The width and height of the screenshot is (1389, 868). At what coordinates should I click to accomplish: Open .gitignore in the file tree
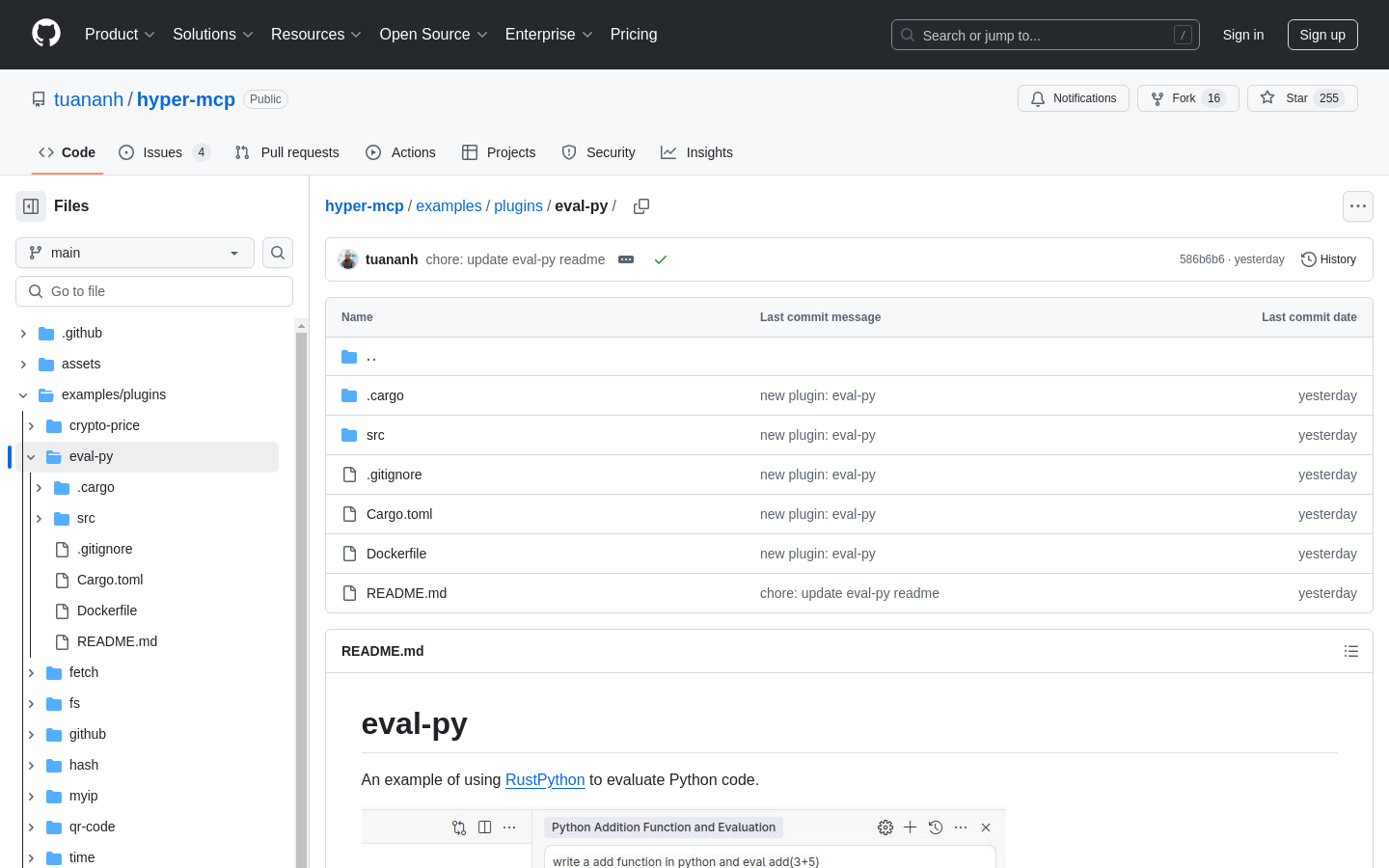coord(105,549)
